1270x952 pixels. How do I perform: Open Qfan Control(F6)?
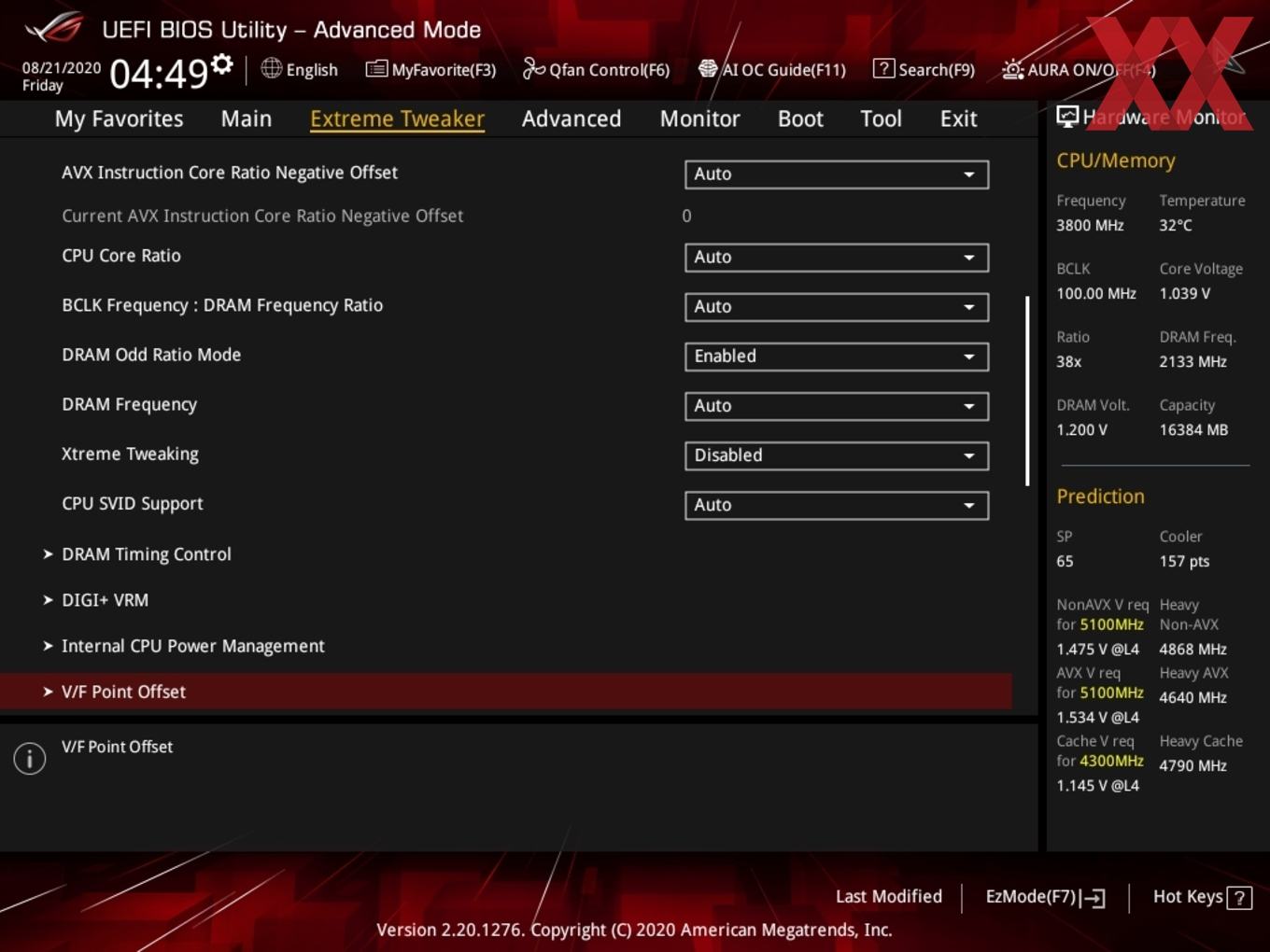[x=596, y=69]
